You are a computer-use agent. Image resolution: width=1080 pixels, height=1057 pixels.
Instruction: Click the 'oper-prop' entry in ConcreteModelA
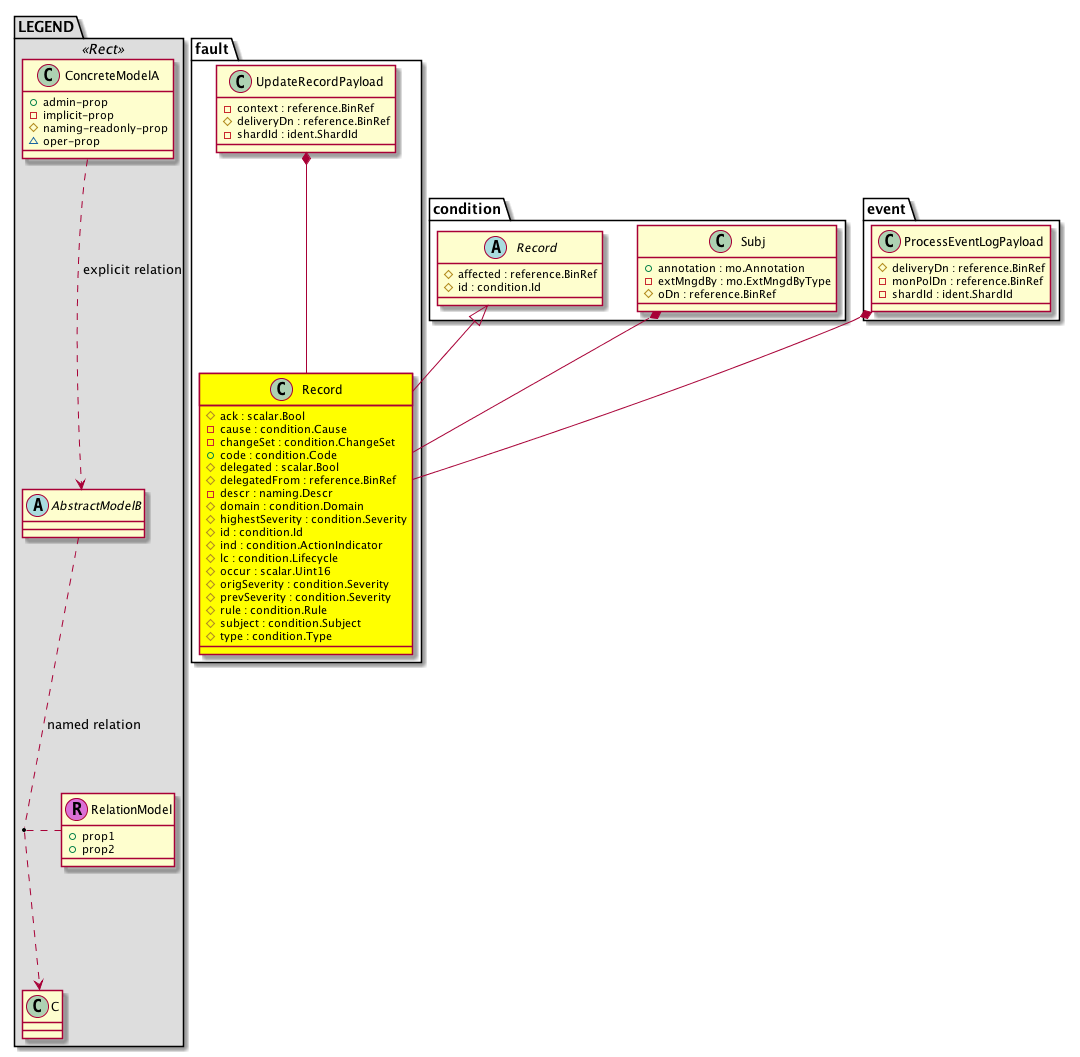(71, 141)
